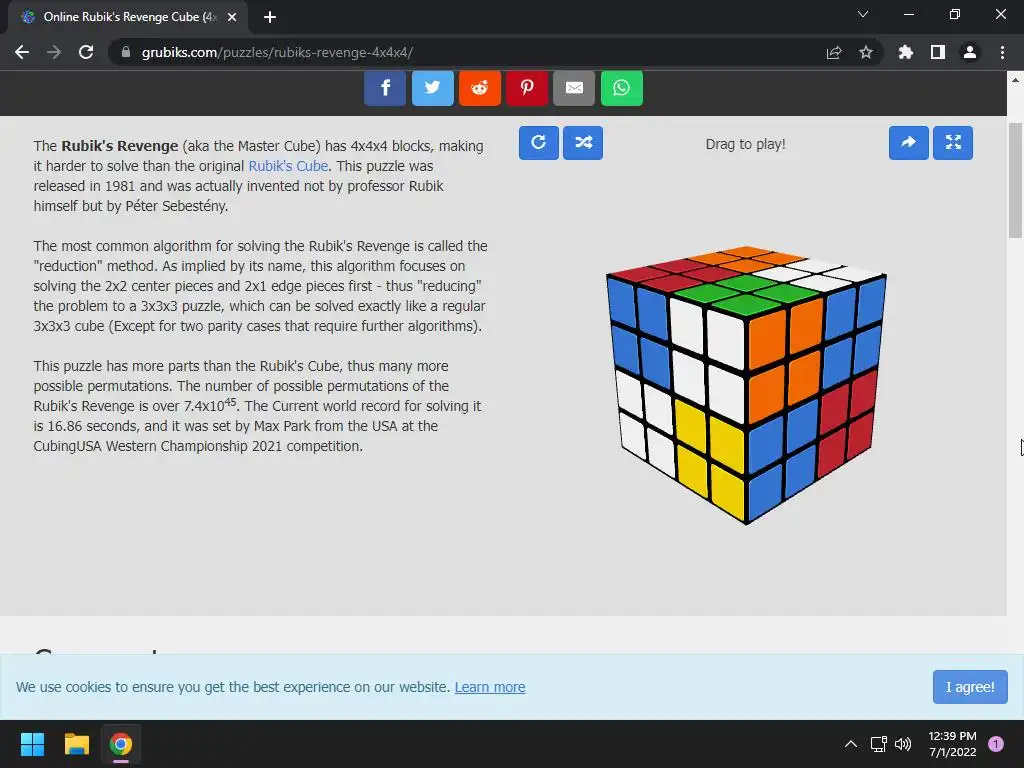
Task: Click the Chrome taskbar icon
Action: 120,744
